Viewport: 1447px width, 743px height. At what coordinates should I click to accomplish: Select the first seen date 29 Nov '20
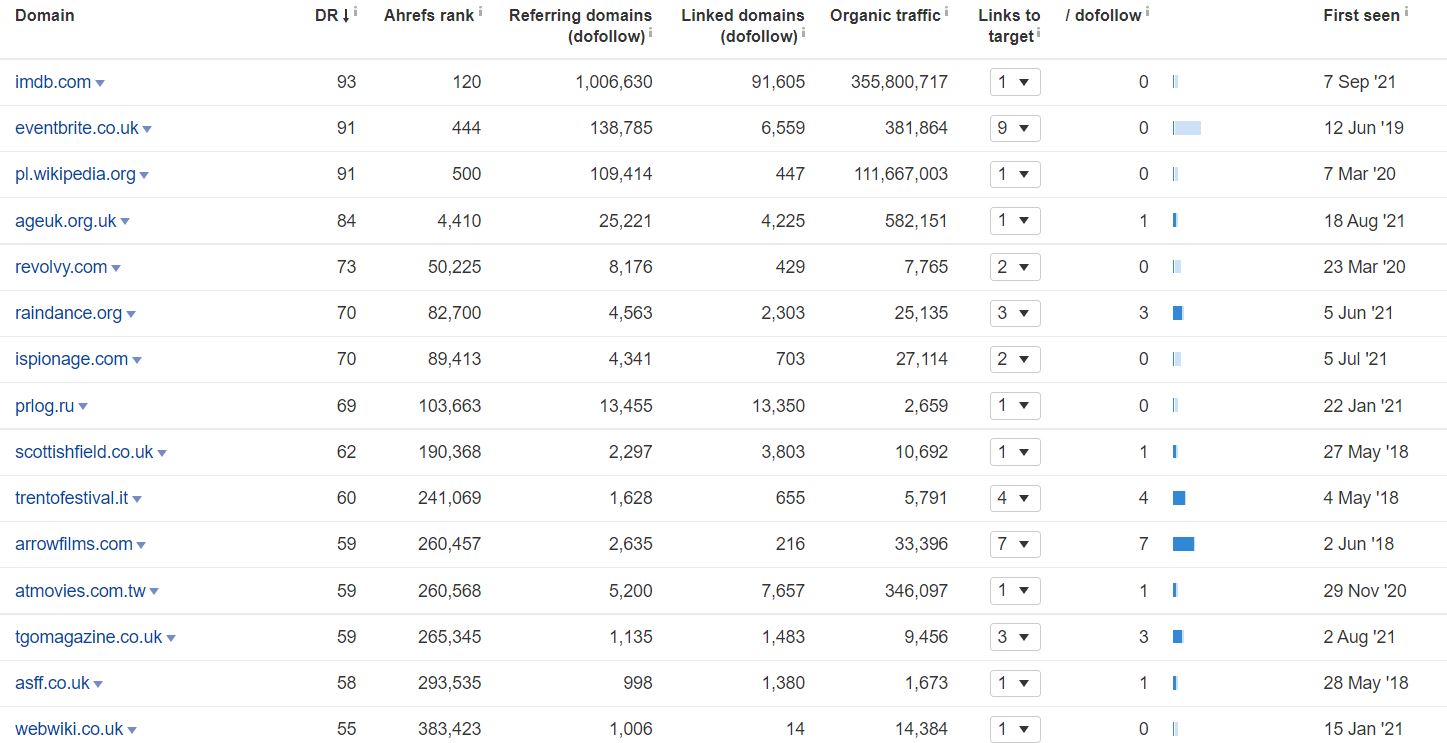[x=1365, y=591]
